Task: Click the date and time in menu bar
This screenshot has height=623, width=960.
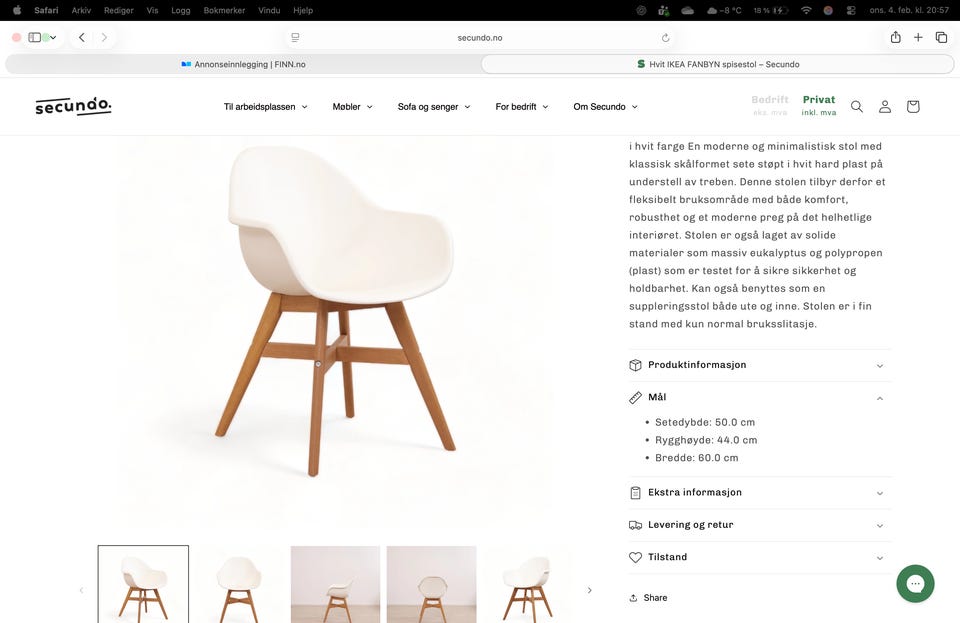Action: point(909,10)
